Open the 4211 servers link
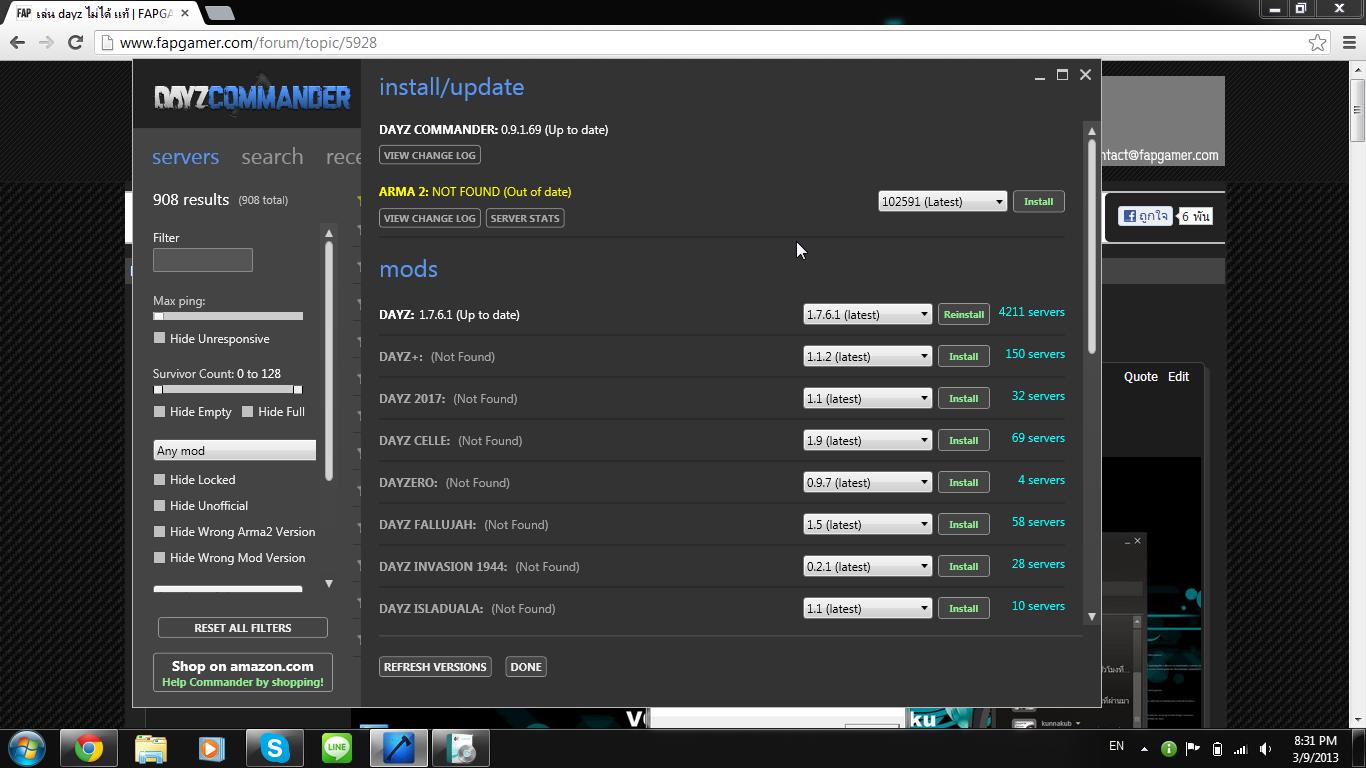Screen dimensions: 1366x768 coord(1031,312)
